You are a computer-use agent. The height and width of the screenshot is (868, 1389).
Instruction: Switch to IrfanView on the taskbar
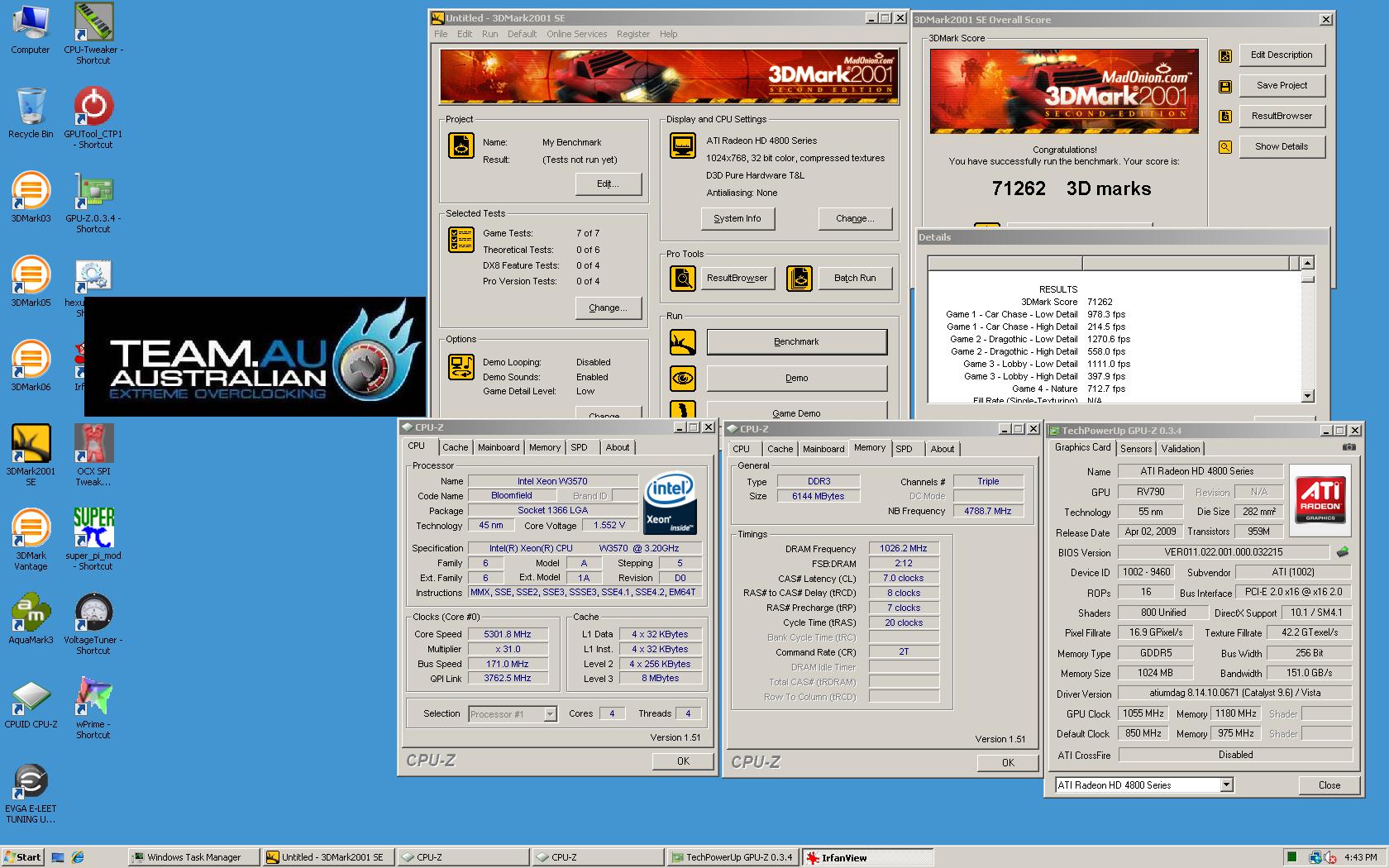(x=868, y=857)
